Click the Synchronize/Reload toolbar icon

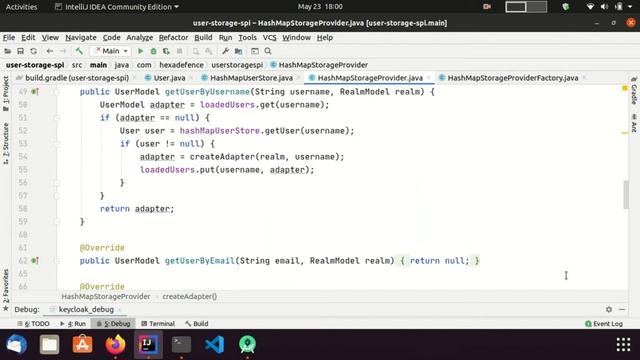pyautogui.click(x=33, y=51)
